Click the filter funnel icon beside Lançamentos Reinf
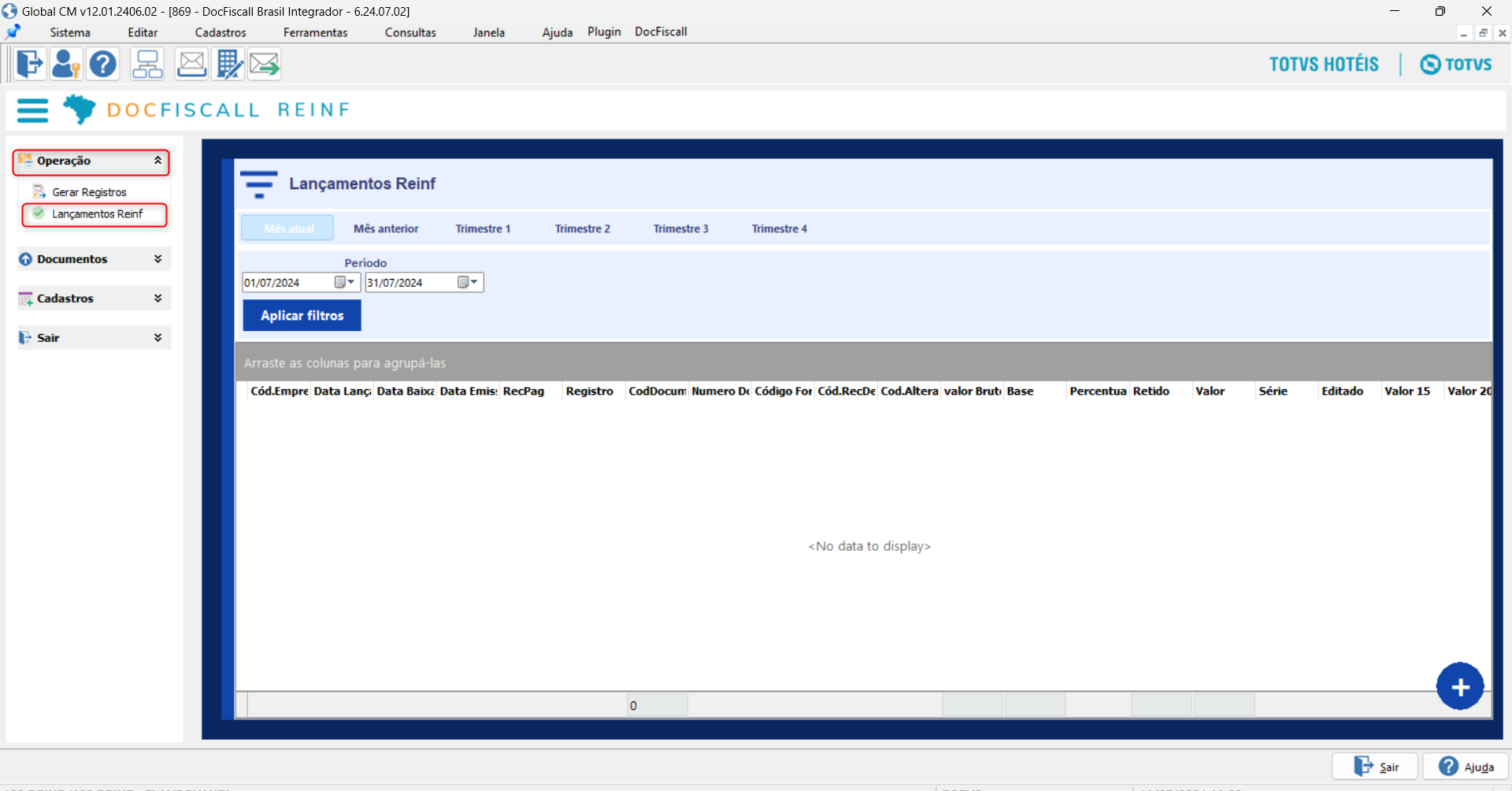 [x=258, y=184]
